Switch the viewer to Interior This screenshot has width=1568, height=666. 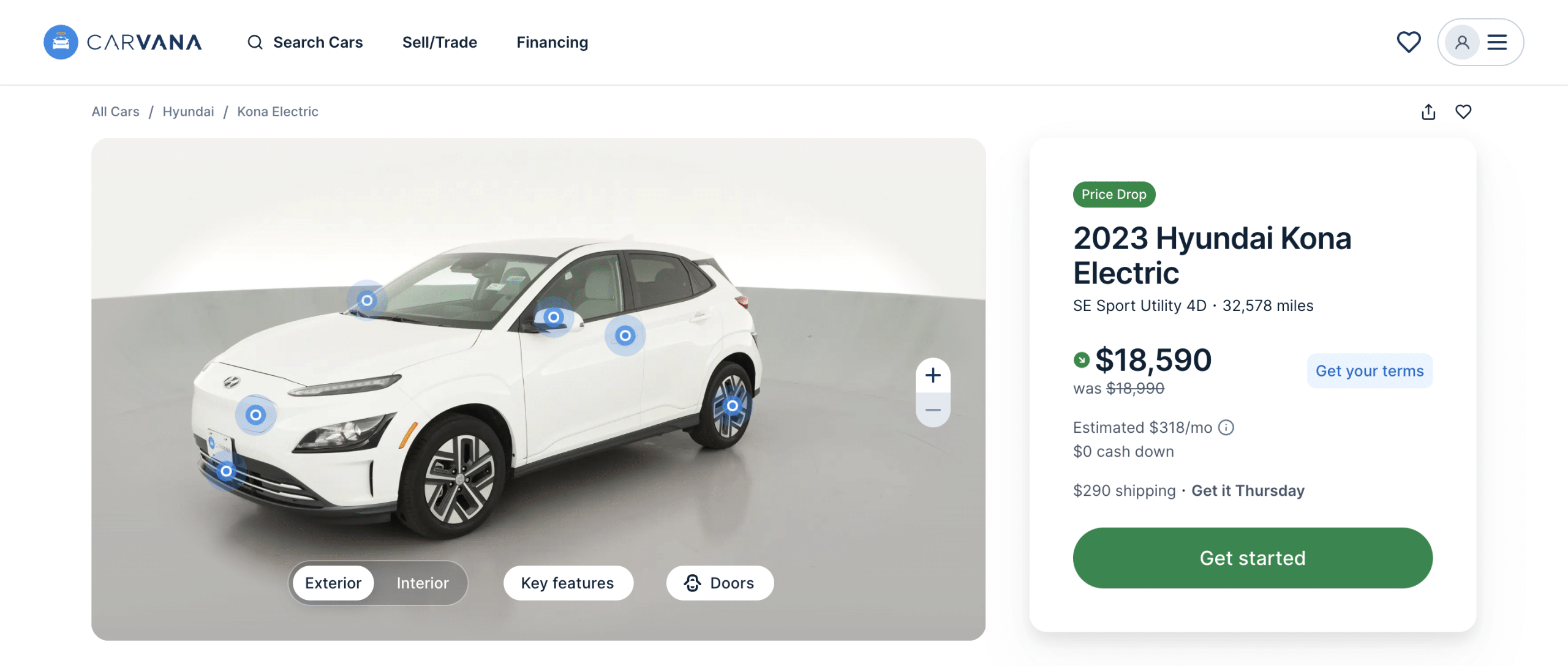(x=423, y=583)
